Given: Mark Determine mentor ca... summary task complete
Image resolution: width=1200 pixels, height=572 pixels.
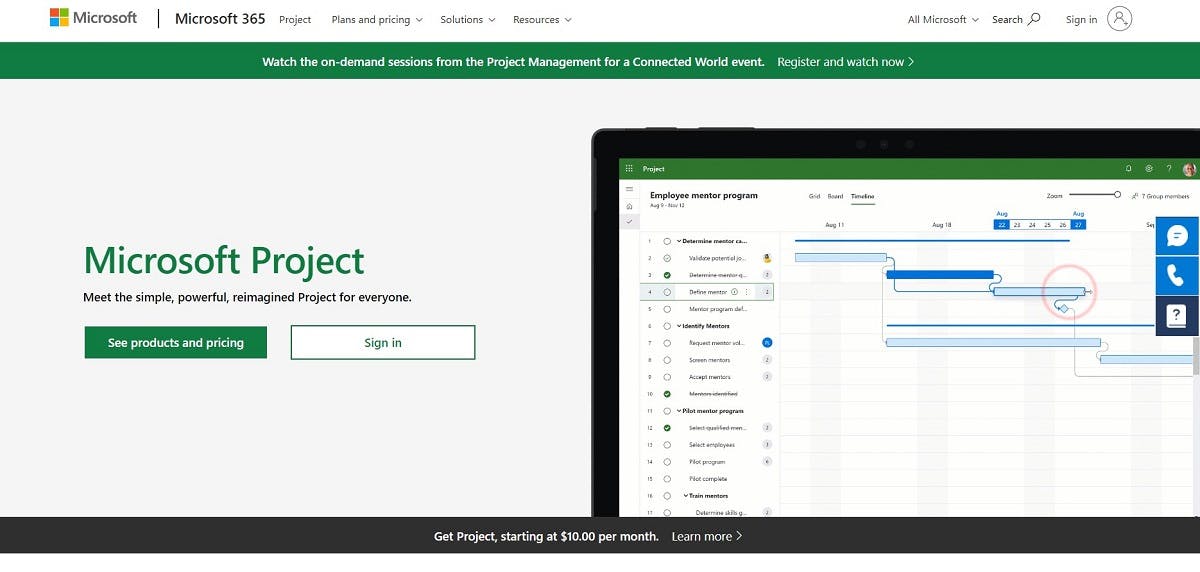Looking at the screenshot, I should pos(667,241).
